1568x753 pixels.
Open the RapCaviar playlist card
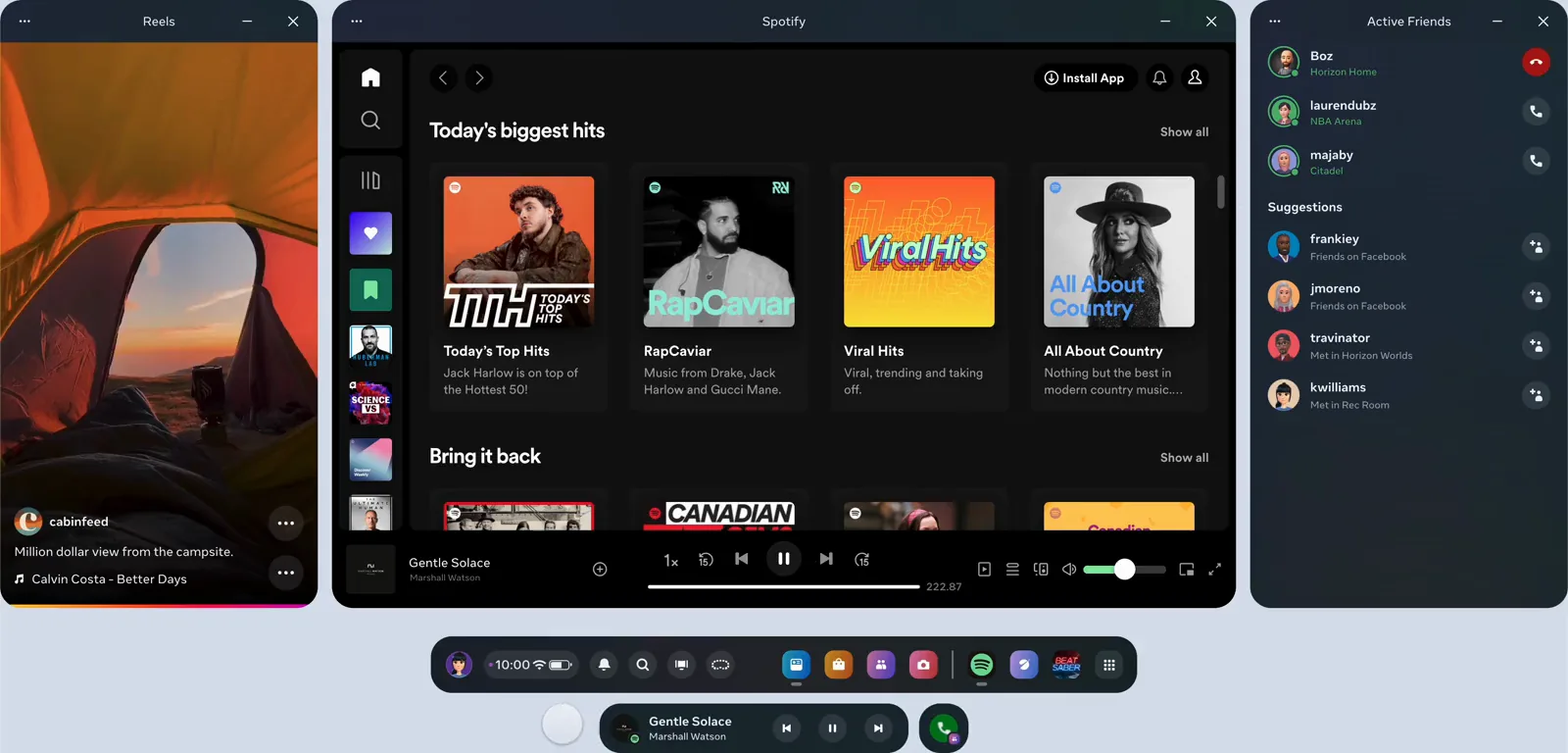[718, 286]
